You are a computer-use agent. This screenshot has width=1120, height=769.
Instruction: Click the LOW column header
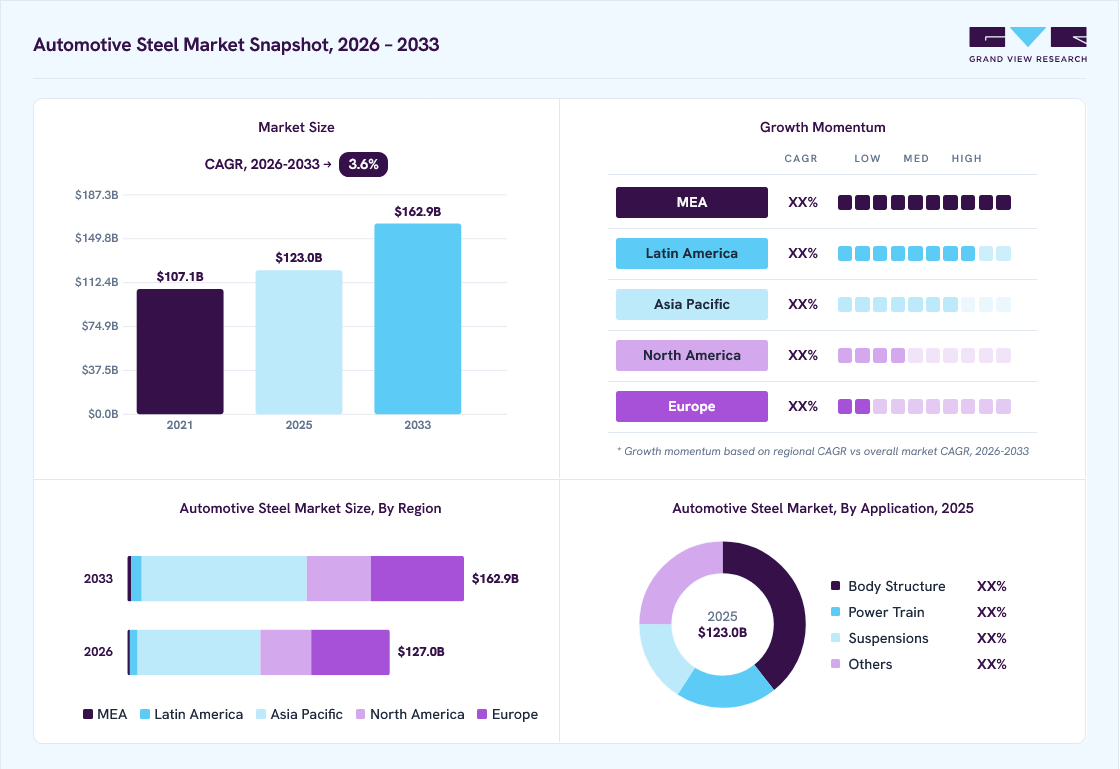click(867, 159)
